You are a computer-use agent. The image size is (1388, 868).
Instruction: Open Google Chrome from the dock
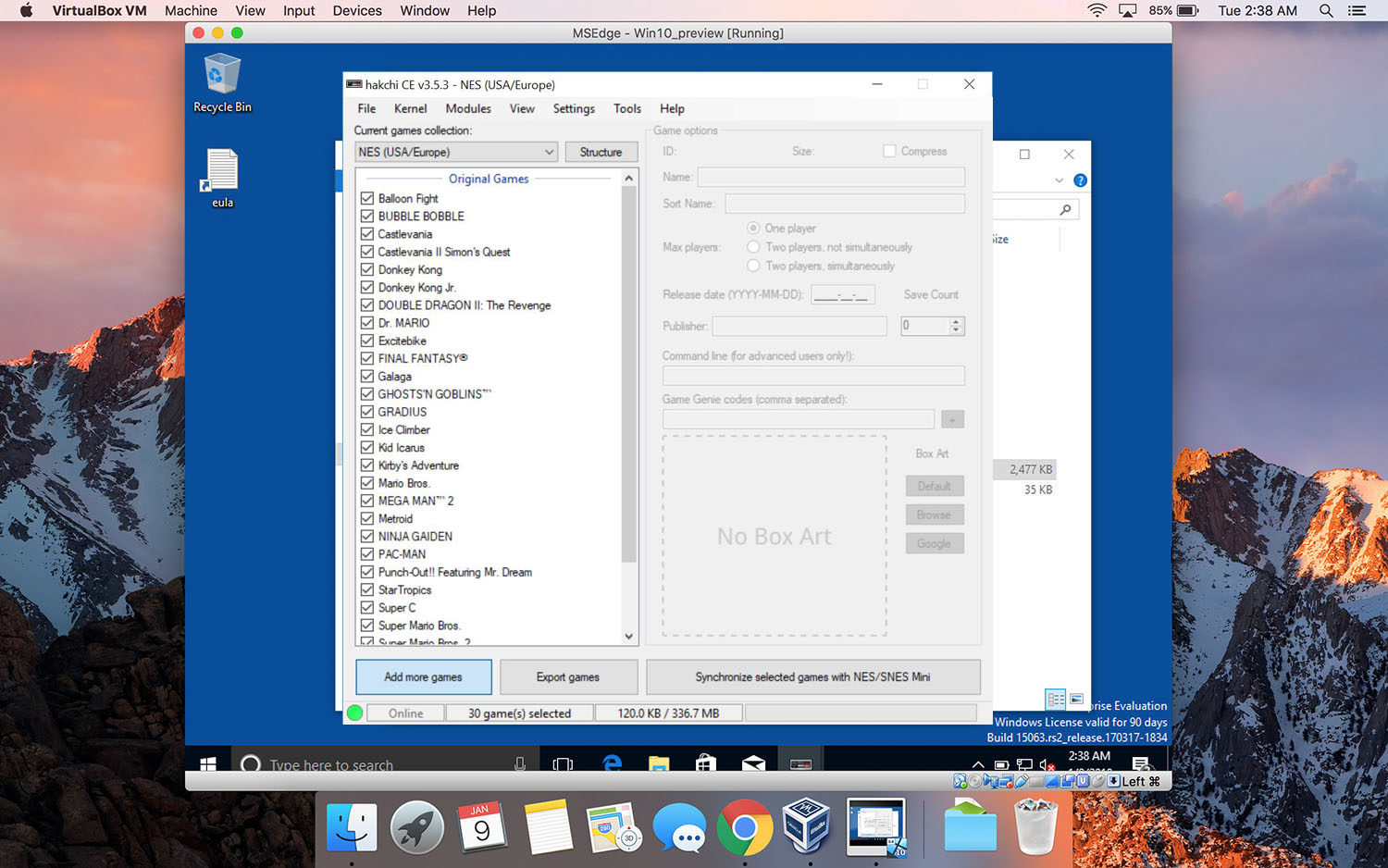745,826
